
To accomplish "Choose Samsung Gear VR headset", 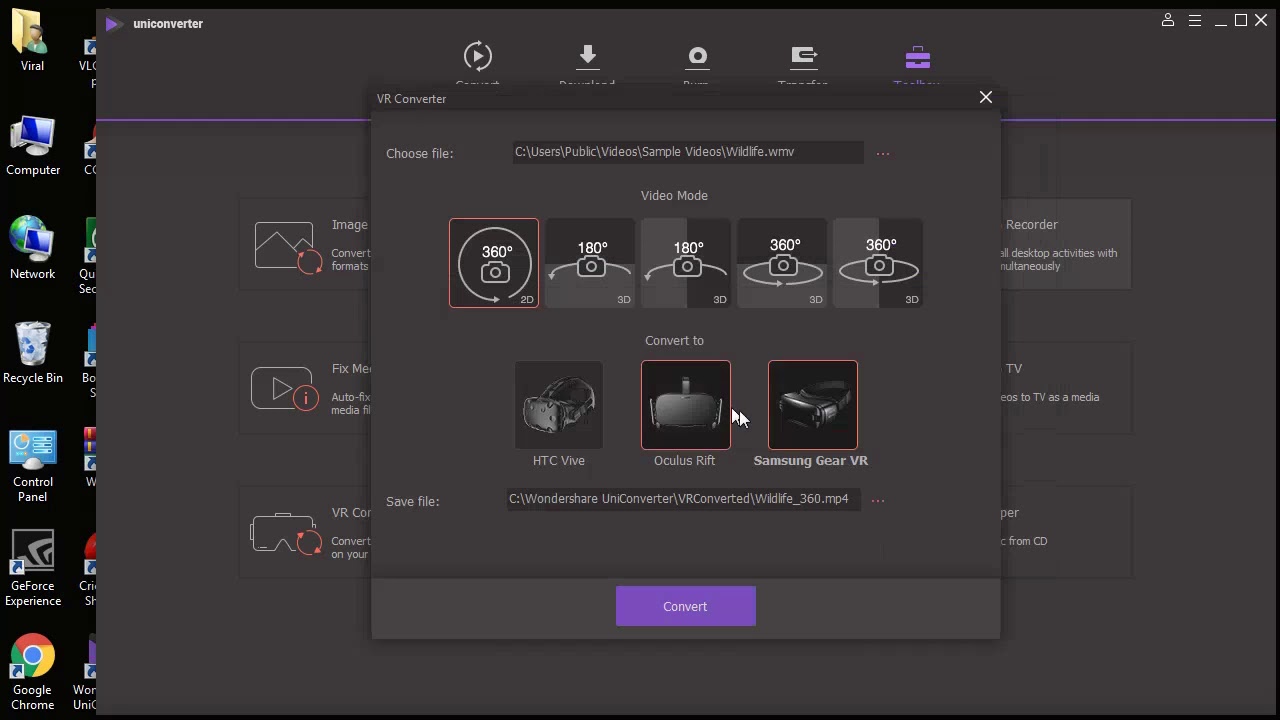I will (813, 405).
